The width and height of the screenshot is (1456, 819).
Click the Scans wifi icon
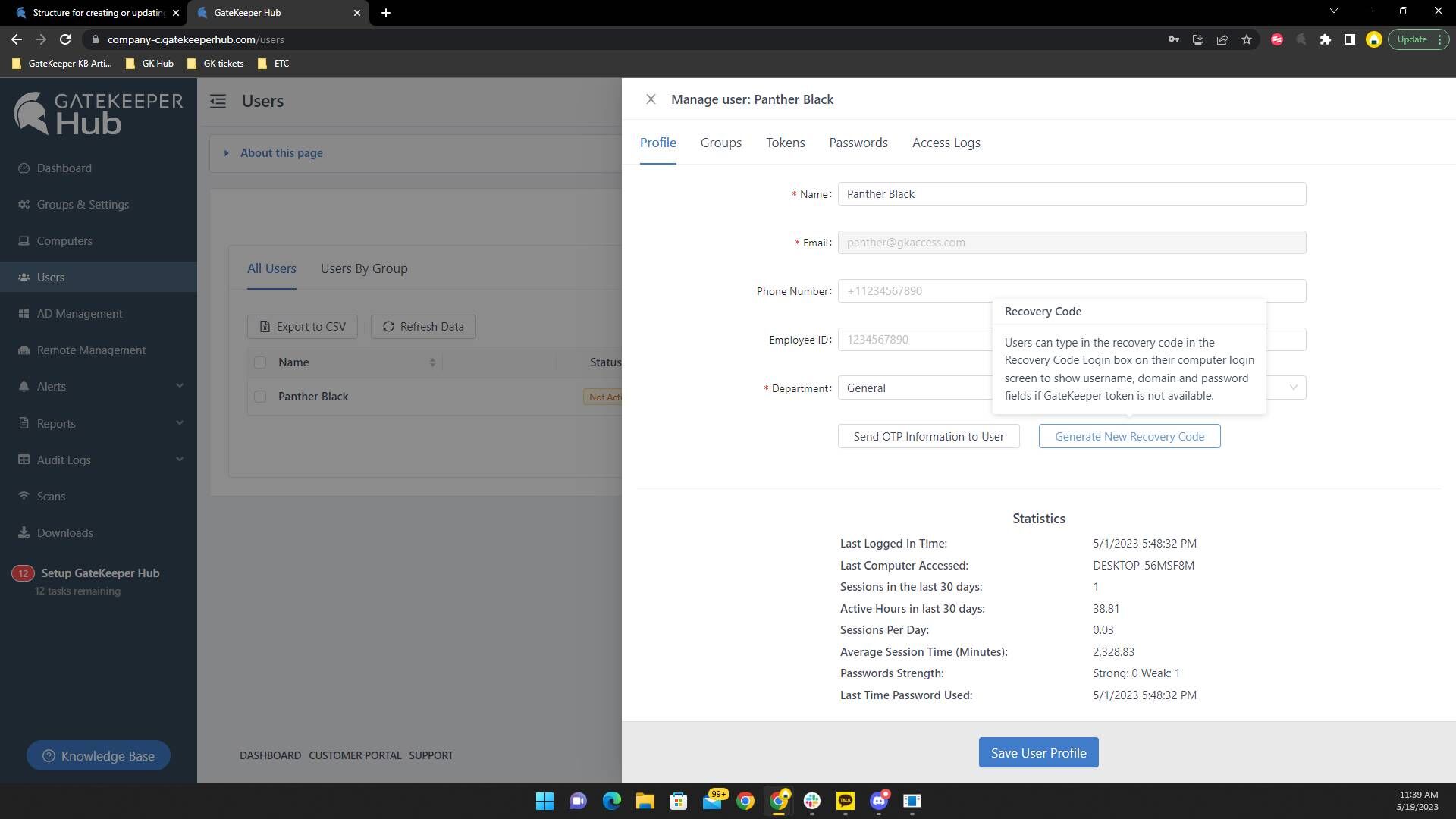(25, 496)
